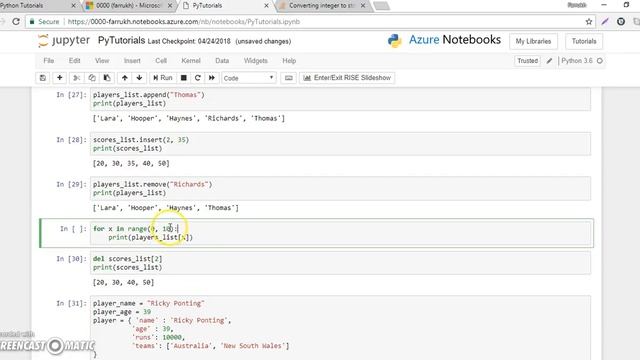640x360 pixels.
Task: Open Tutorials button
Action: (x=584, y=41)
